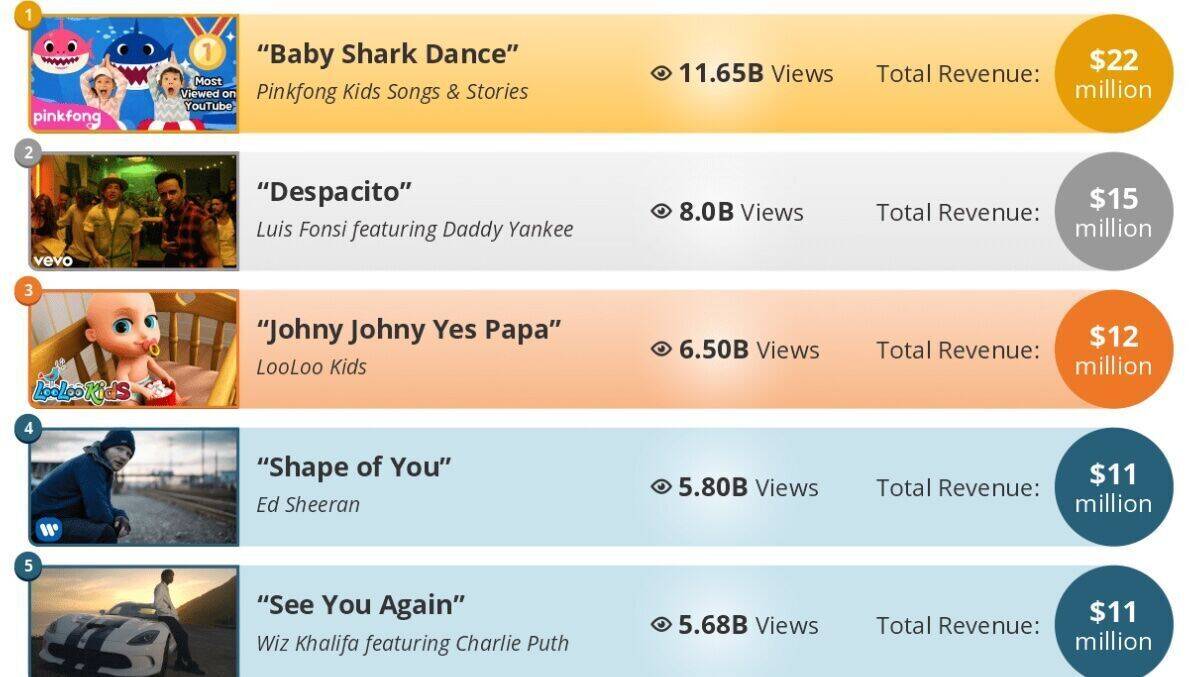Viewport: 1200px width, 677px height.
Task: Click the eye icon beside 5.68B Views
Action: [x=660, y=625]
